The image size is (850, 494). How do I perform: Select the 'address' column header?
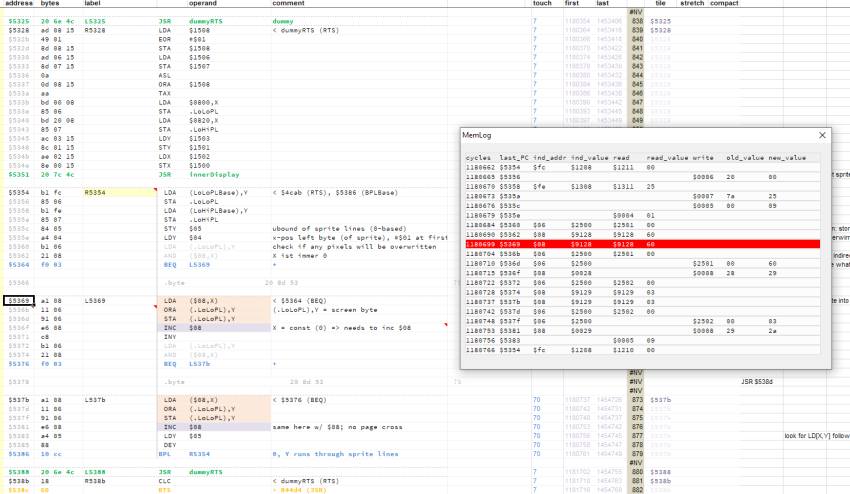21,5
